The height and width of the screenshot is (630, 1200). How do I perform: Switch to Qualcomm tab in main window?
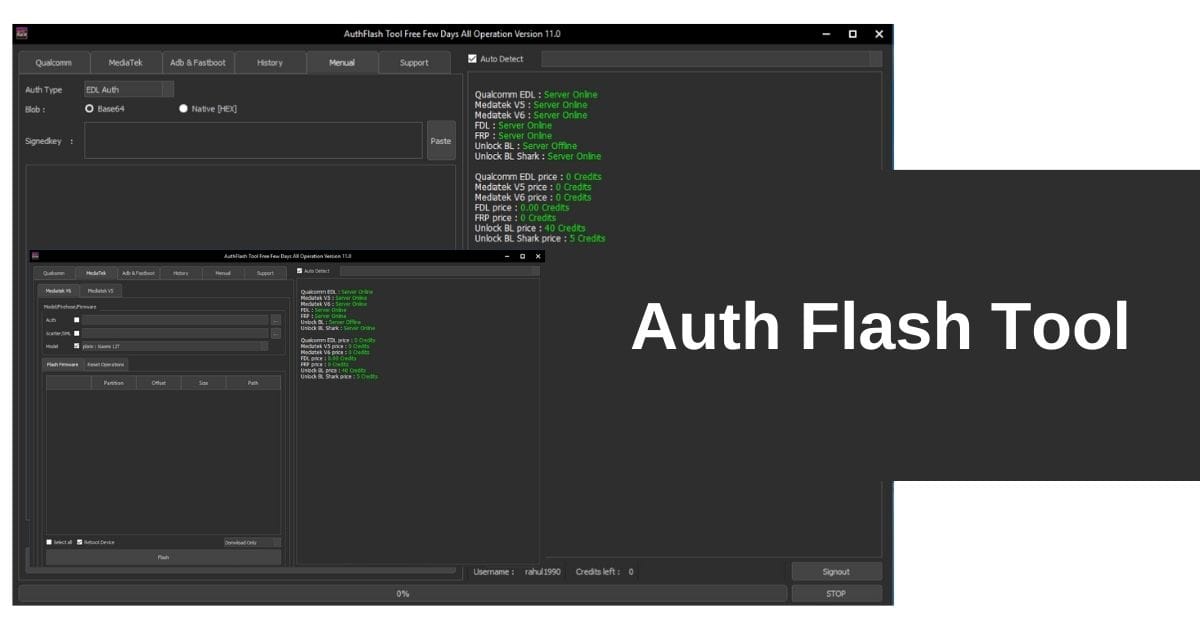54,62
